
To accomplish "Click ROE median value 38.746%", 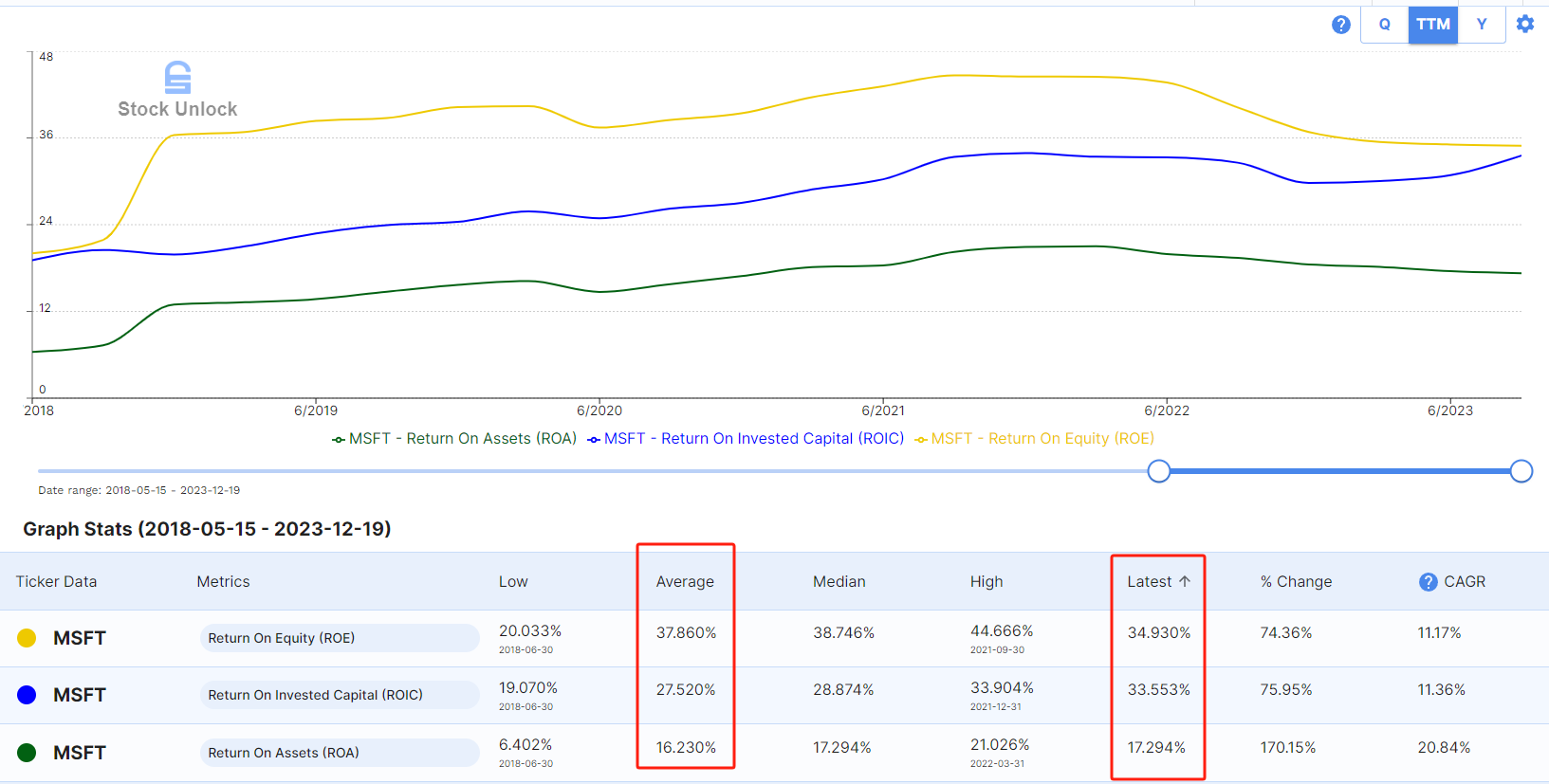I will pyautogui.click(x=843, y=633).
